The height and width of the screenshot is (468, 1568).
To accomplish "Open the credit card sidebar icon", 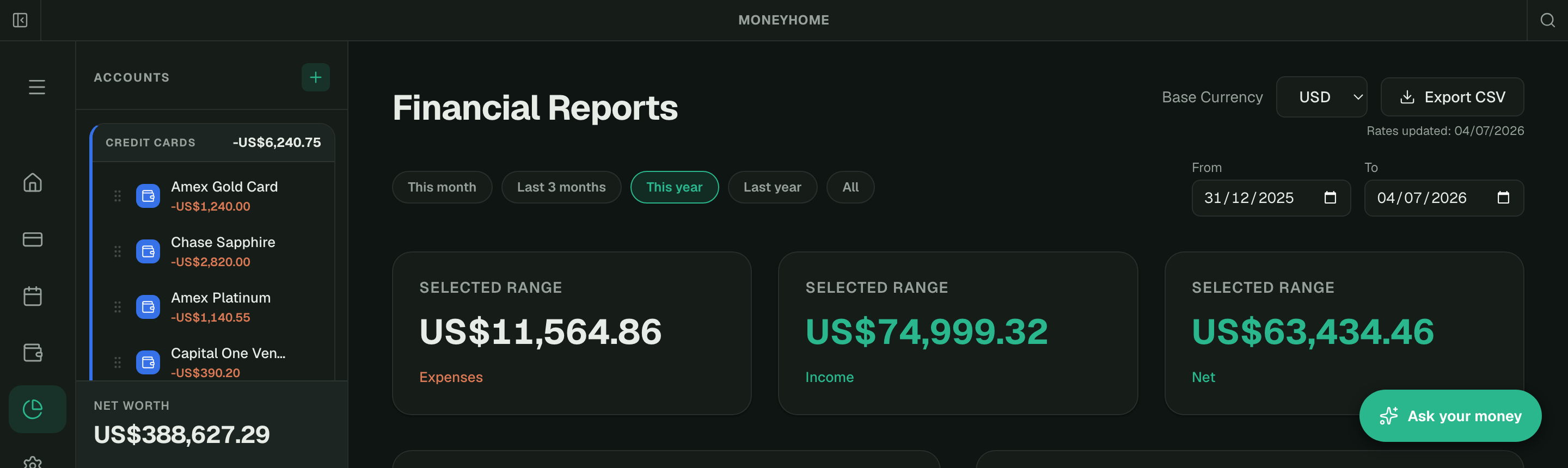I will (33, 239).
